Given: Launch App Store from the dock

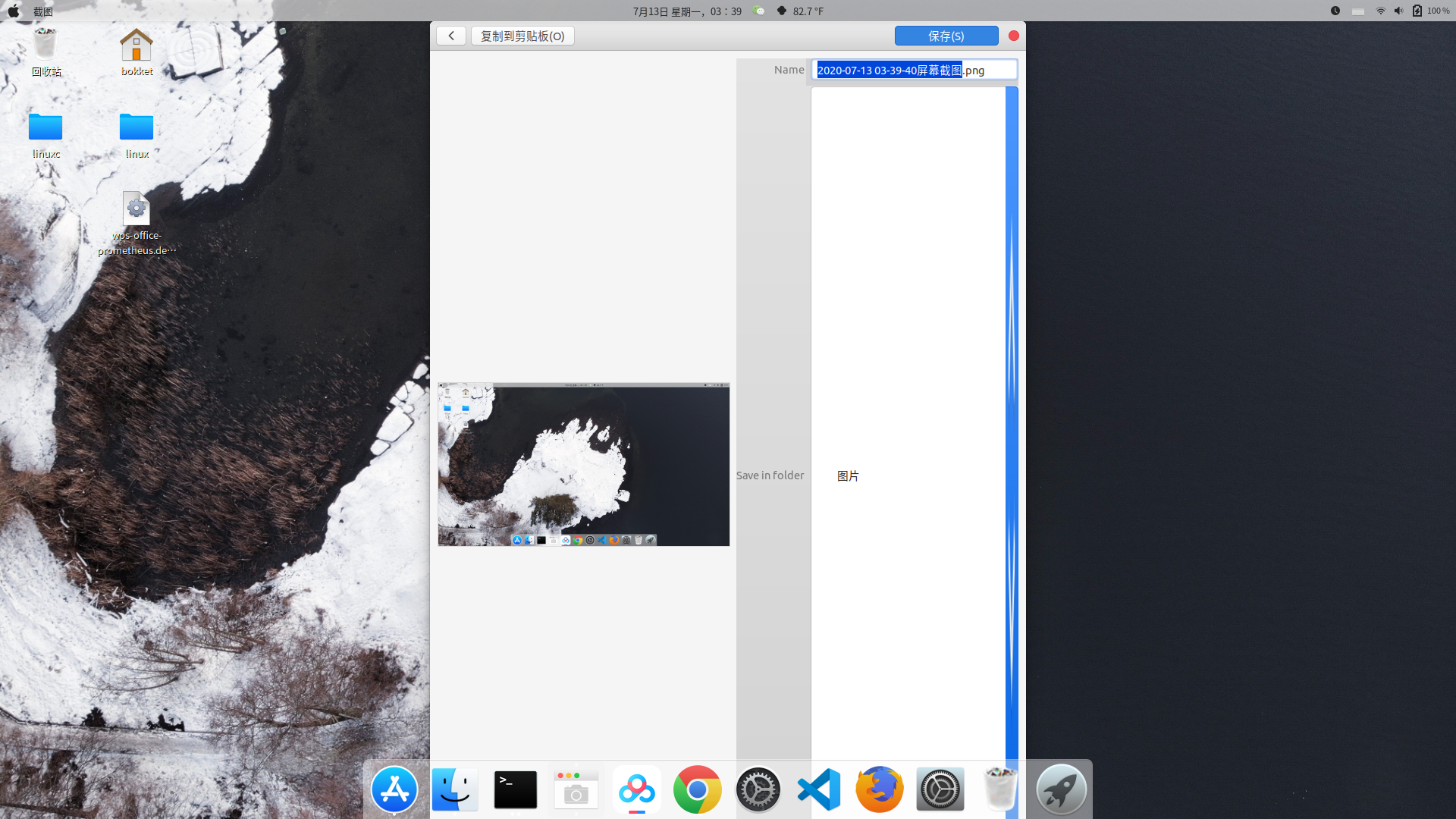Looking at the screenshot, I should coord(394,789).
